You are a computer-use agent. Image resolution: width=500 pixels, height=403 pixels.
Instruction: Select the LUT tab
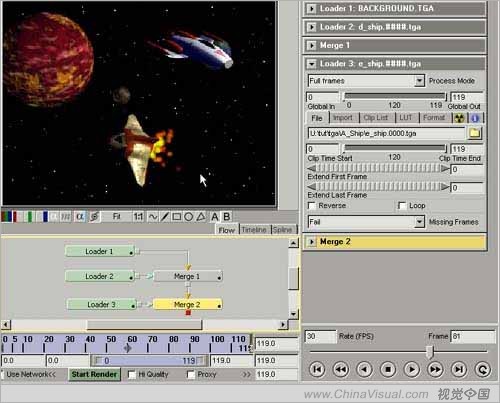pos(406,118)
